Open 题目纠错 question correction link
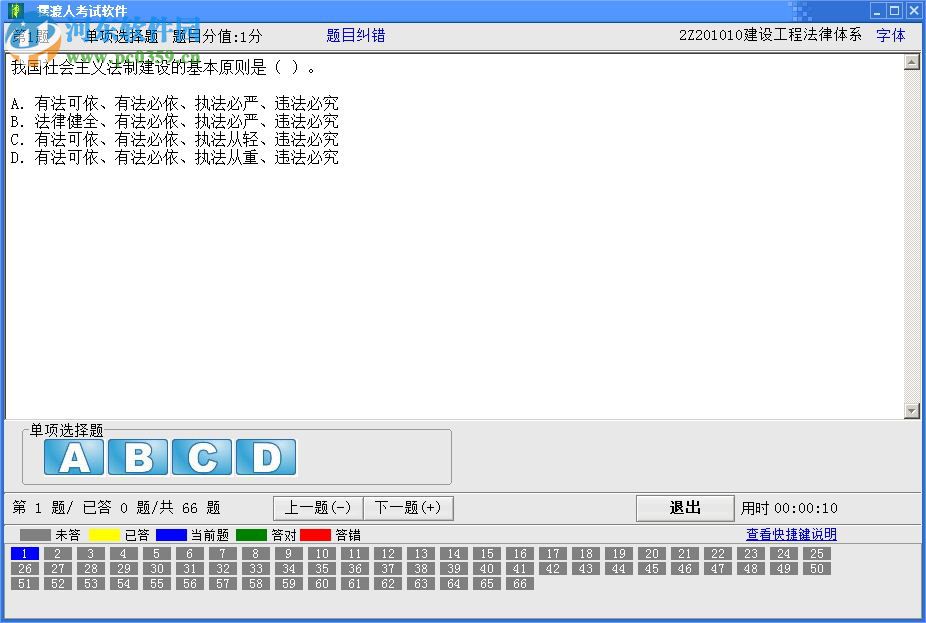 (356, 35)
